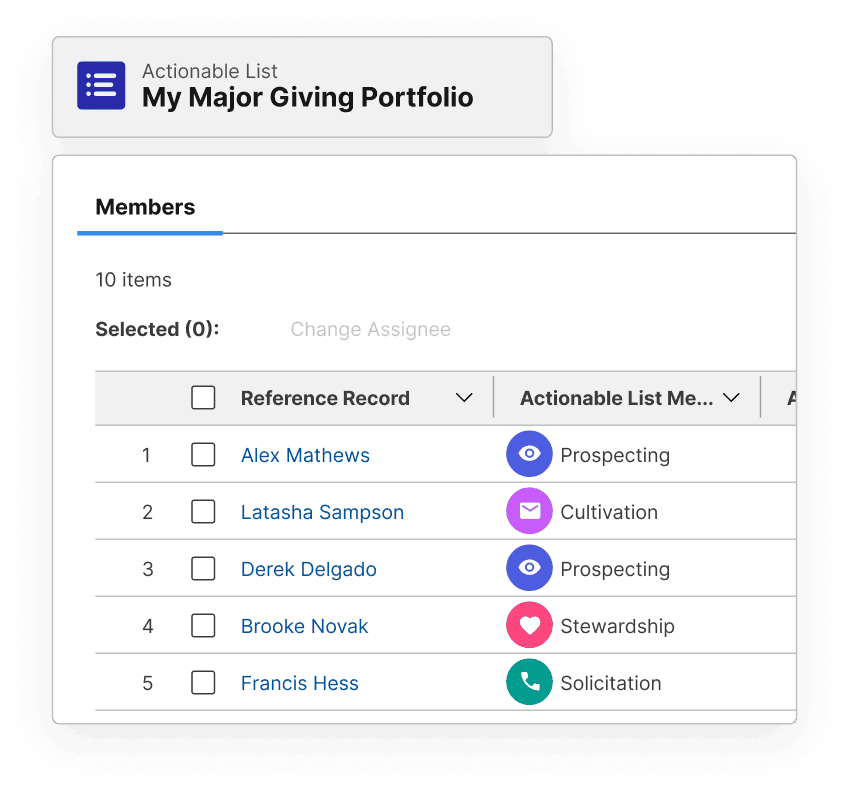Image resolution: width=848 pixels, height=791 pixels.
Task: Click the Cultivation envelope icon
Action: pyautogui.click(x=529, y=512)
